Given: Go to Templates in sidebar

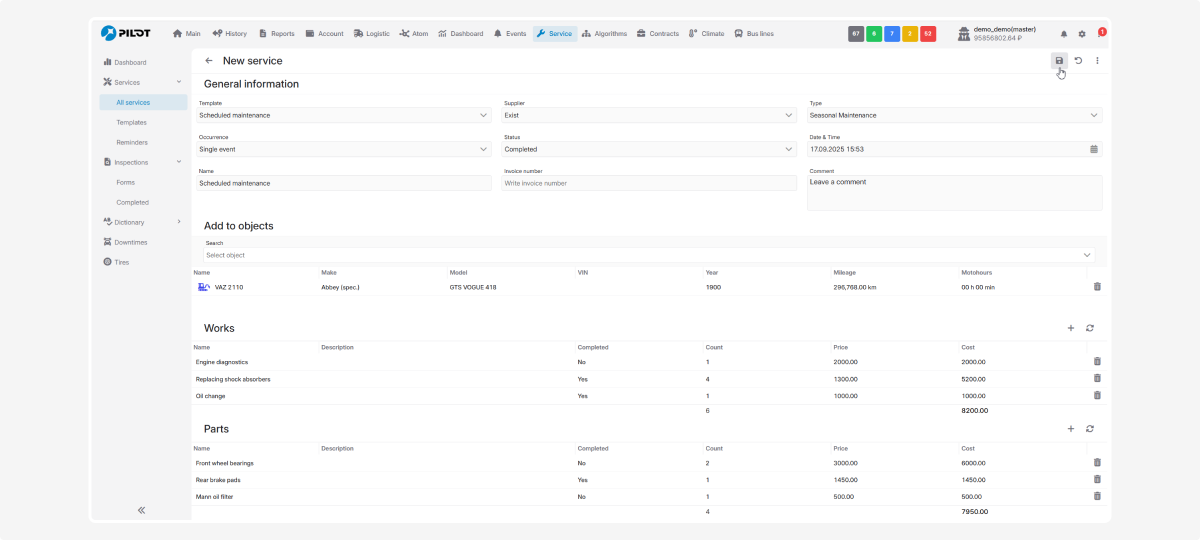Looking at the screenshot, I should coord(131,122).
